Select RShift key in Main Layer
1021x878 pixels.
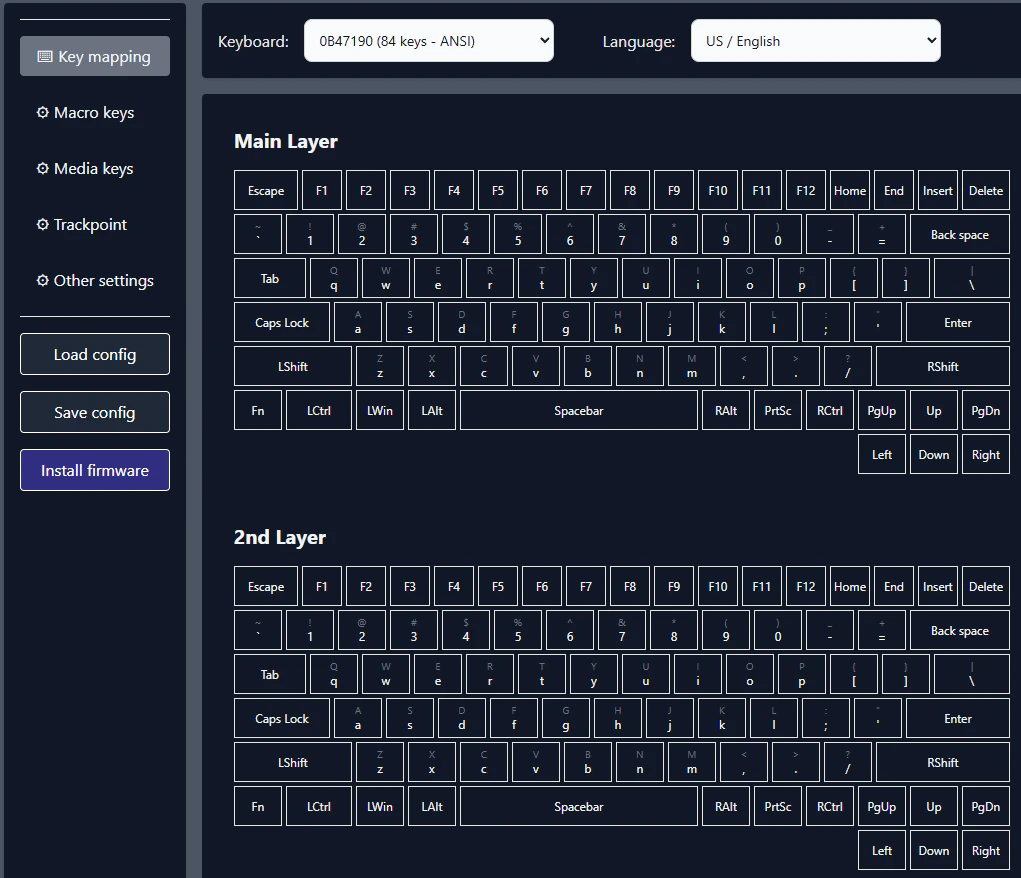pos(943,367)
